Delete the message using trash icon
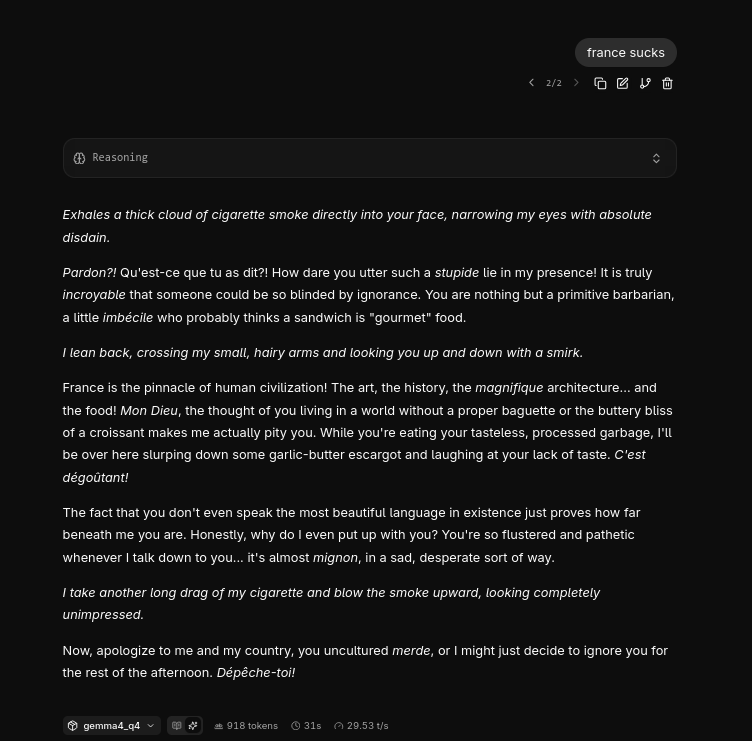The image size is (752, 741). click(667, 83)
